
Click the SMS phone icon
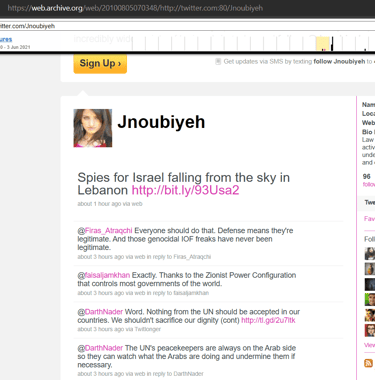[218, 61]
